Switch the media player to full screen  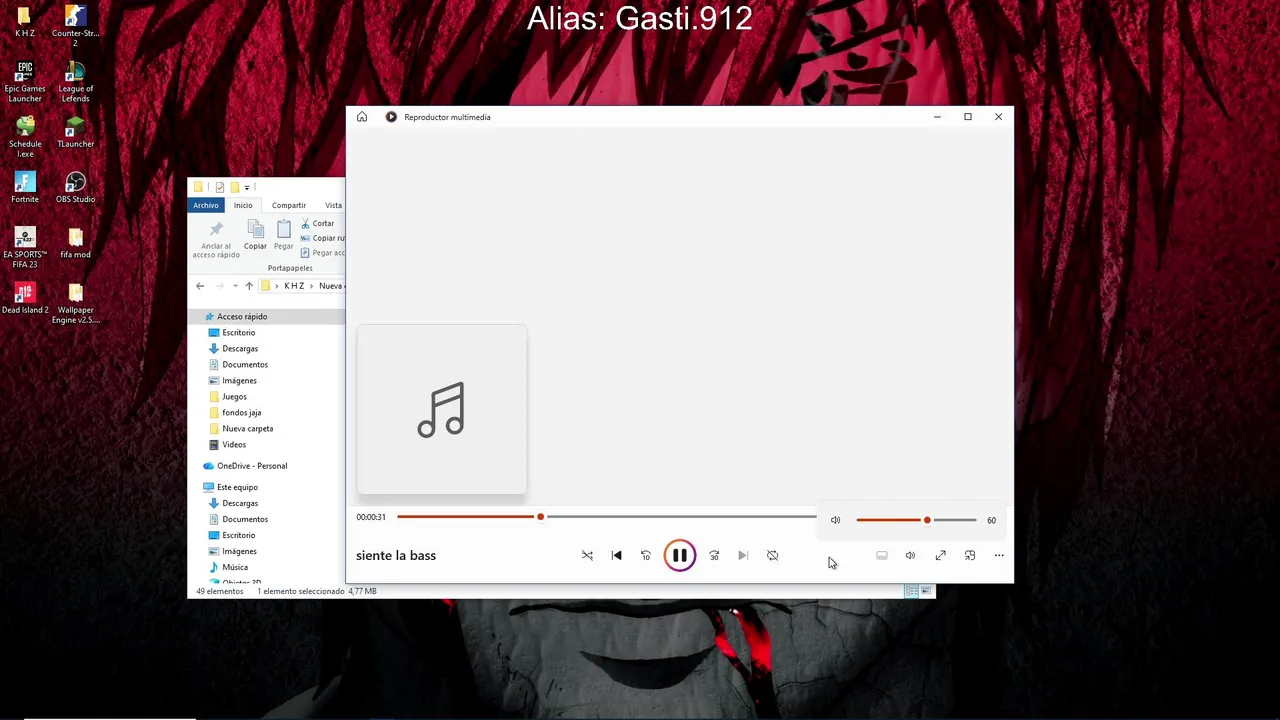click(x=940, y=555)
